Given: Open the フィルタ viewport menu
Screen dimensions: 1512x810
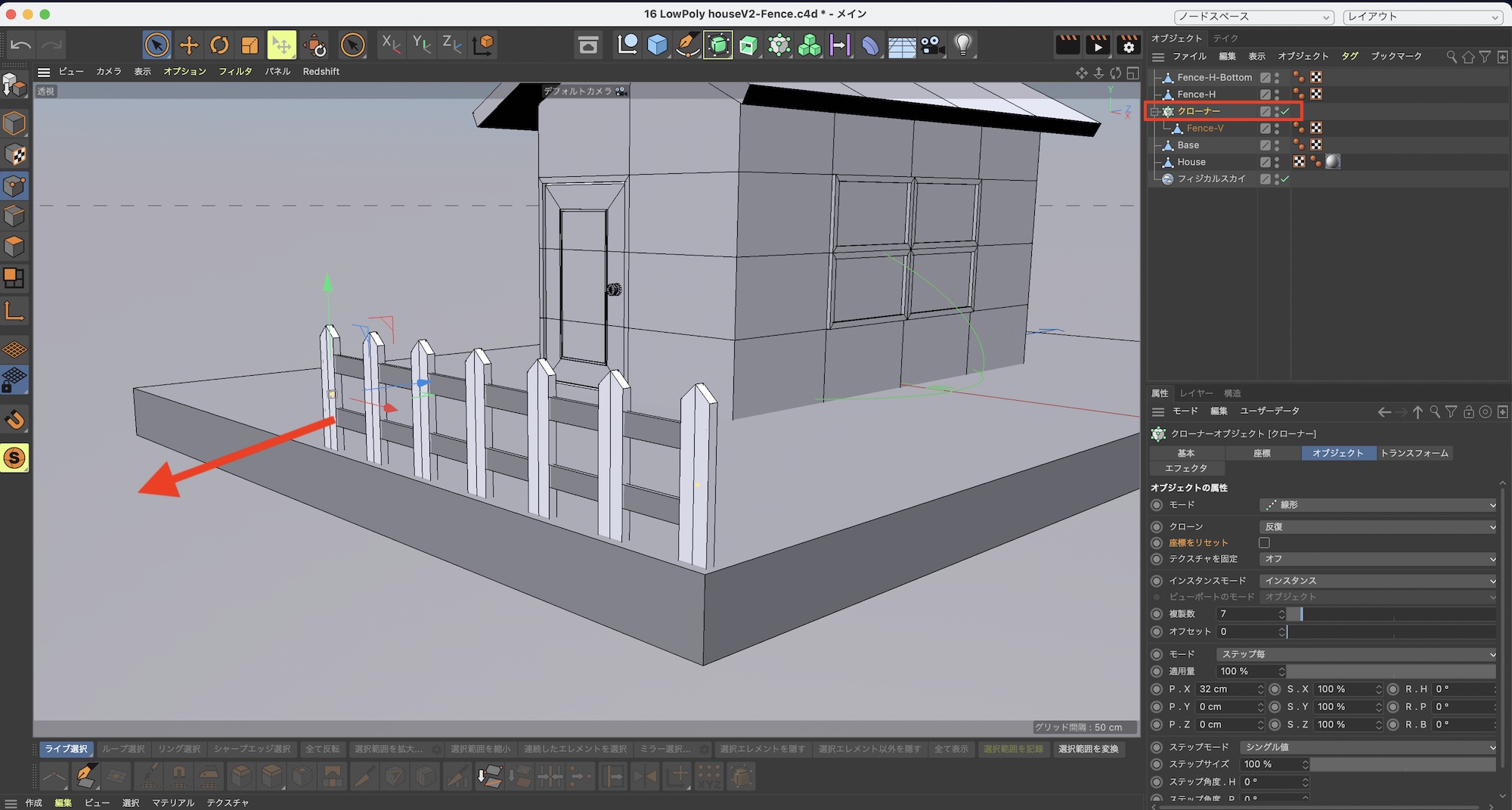Looking at the screenshot, I should coord(235,72).
